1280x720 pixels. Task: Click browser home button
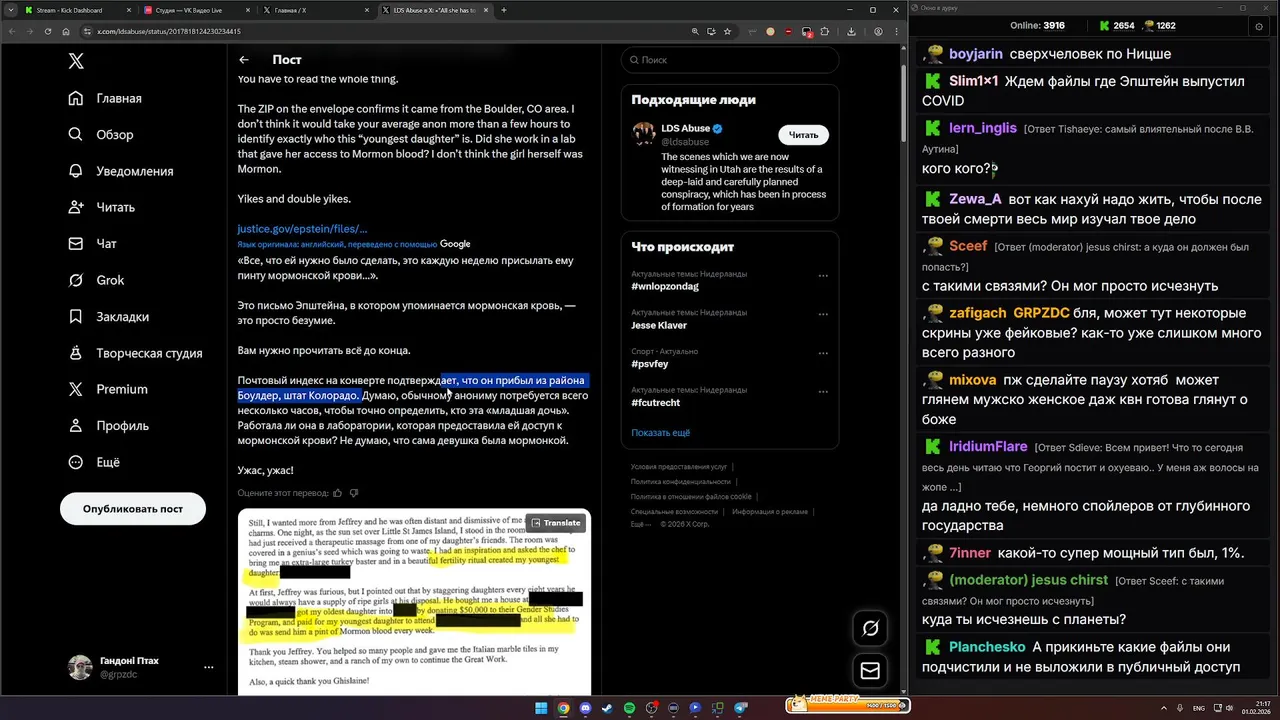click(66, 31)
